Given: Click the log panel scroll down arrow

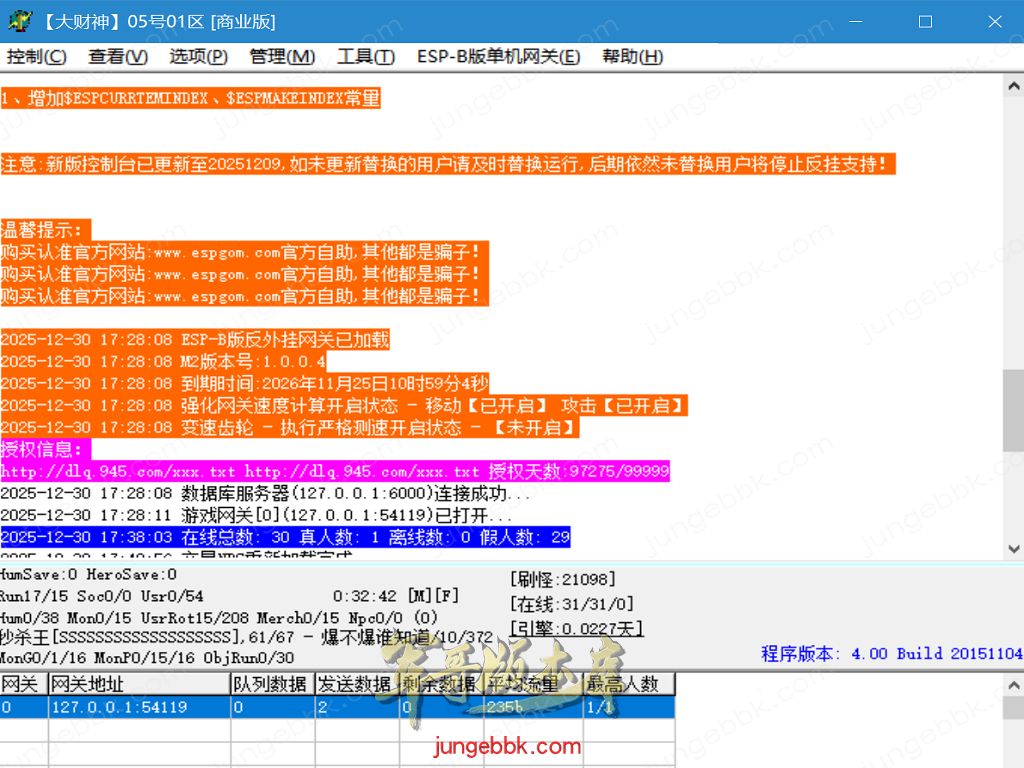Looking at the screenshot, I should tap(1013, 549).
